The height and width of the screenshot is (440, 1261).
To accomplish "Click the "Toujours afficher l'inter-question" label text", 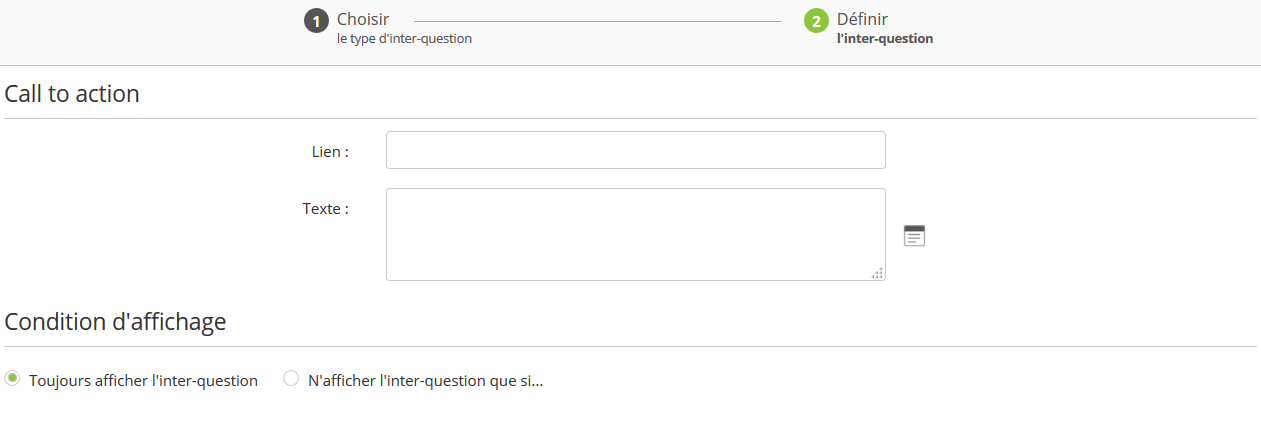I will tap(143, 381).
